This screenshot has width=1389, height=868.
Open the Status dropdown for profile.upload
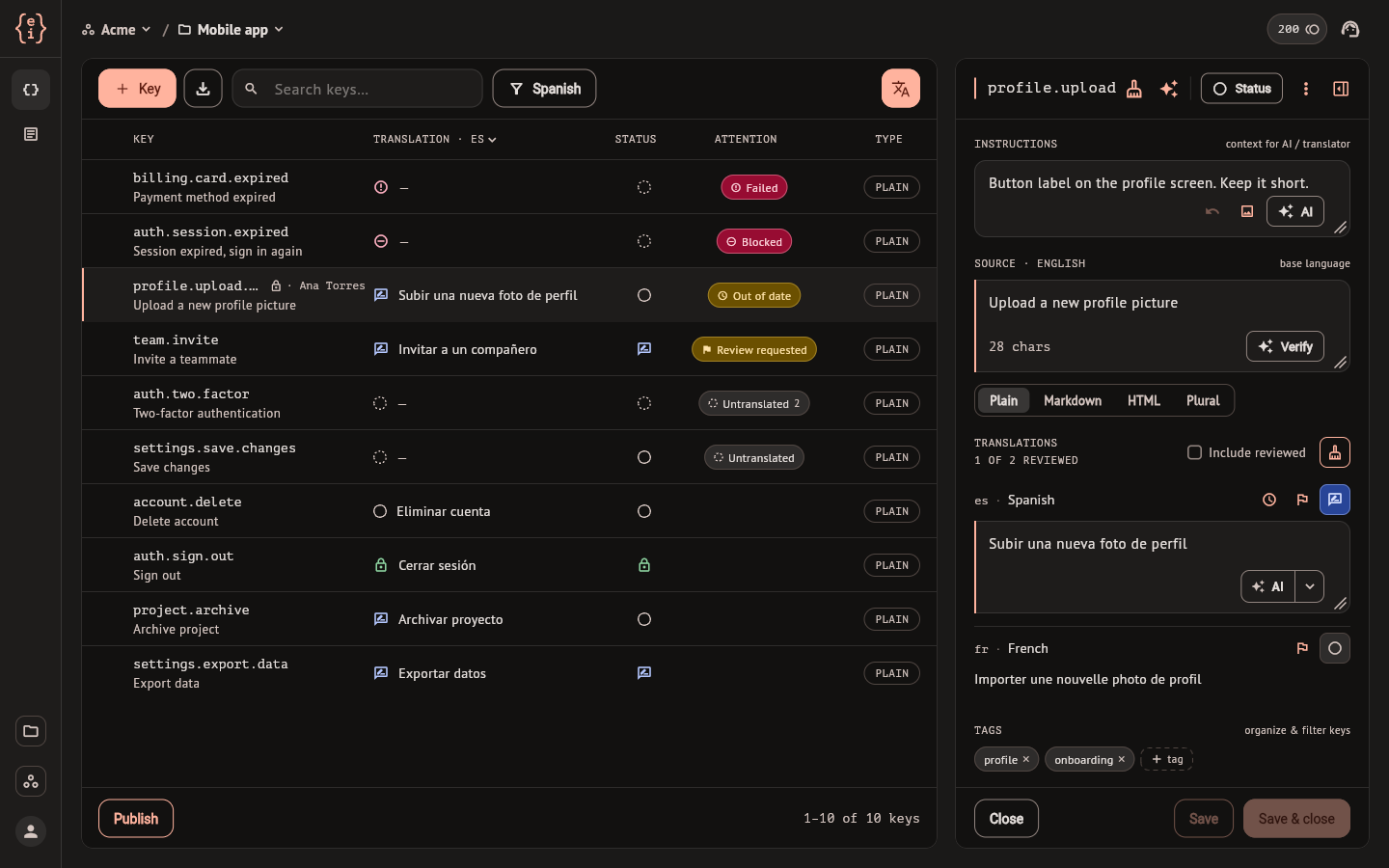coord(1241,89)
